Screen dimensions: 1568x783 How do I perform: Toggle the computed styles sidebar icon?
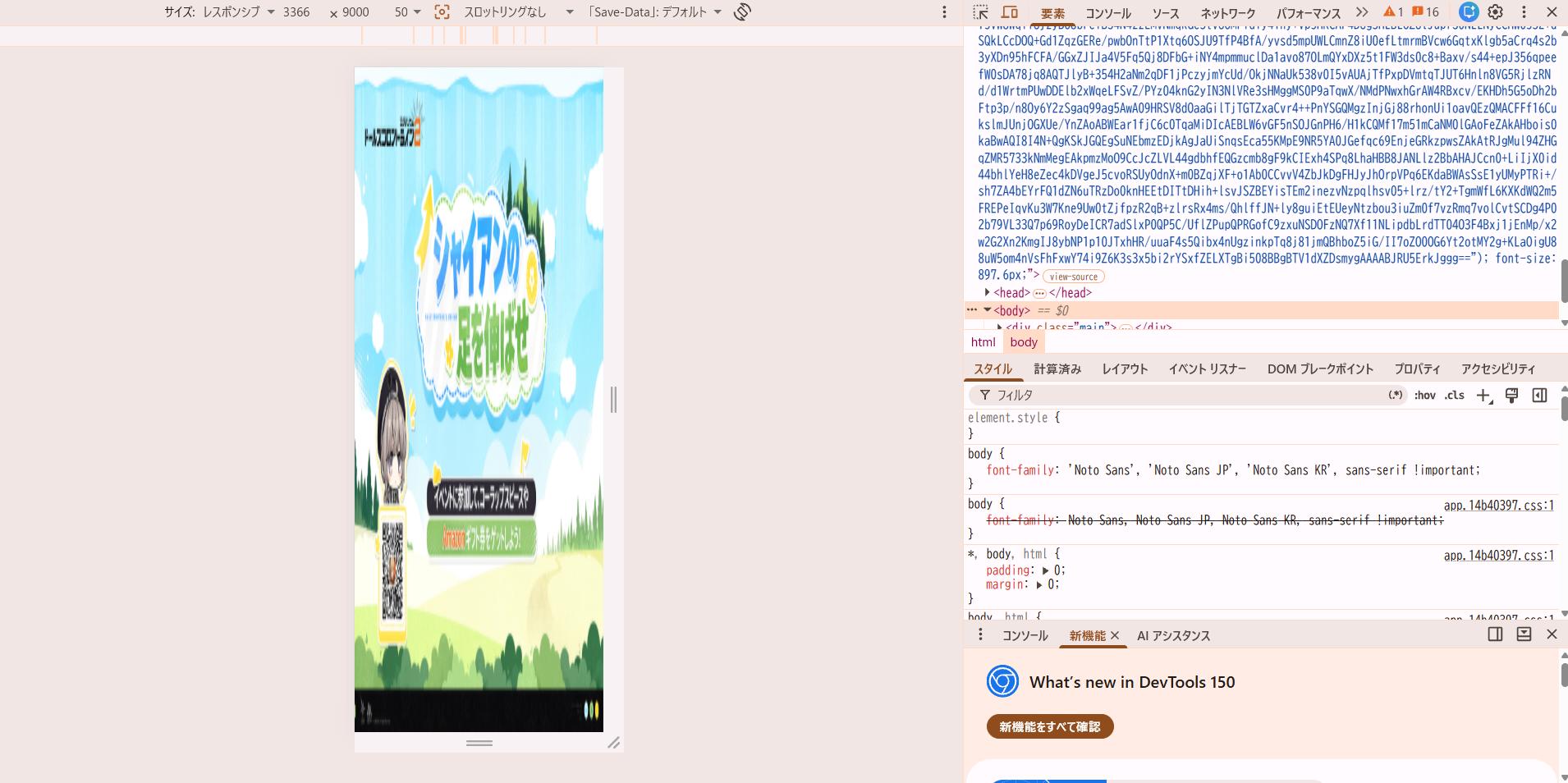(x=1539, y=396)
